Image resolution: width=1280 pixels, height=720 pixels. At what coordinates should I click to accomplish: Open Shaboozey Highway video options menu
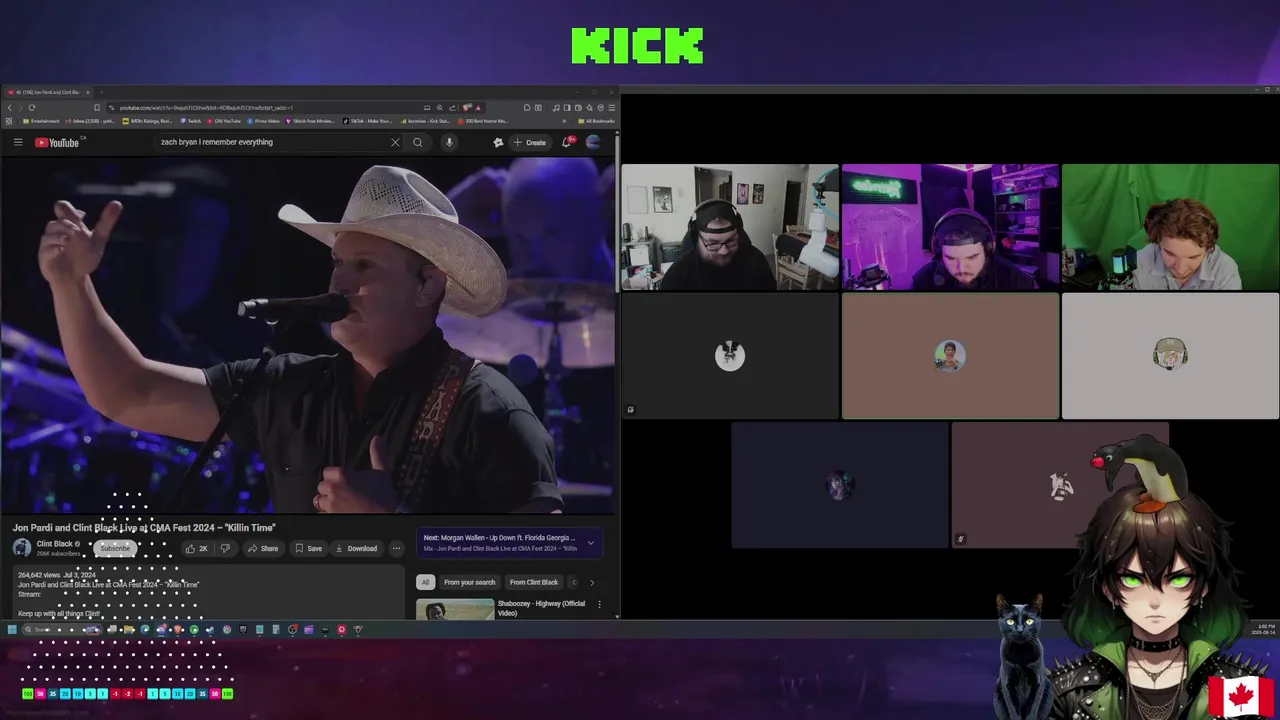pyautogui.click(x=599, y=604)
